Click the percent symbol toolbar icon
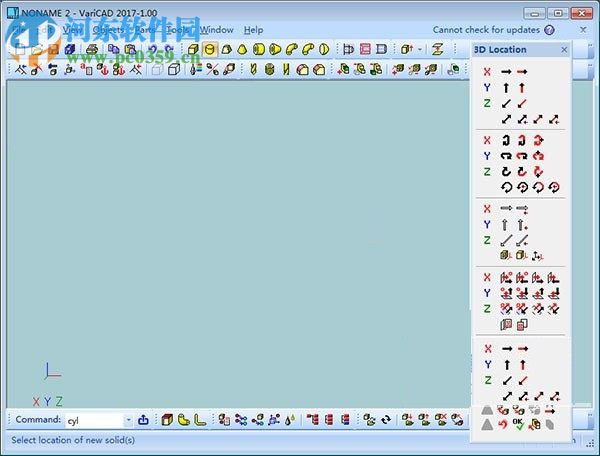This screenshot has height=456, width=600. point(212,69)
